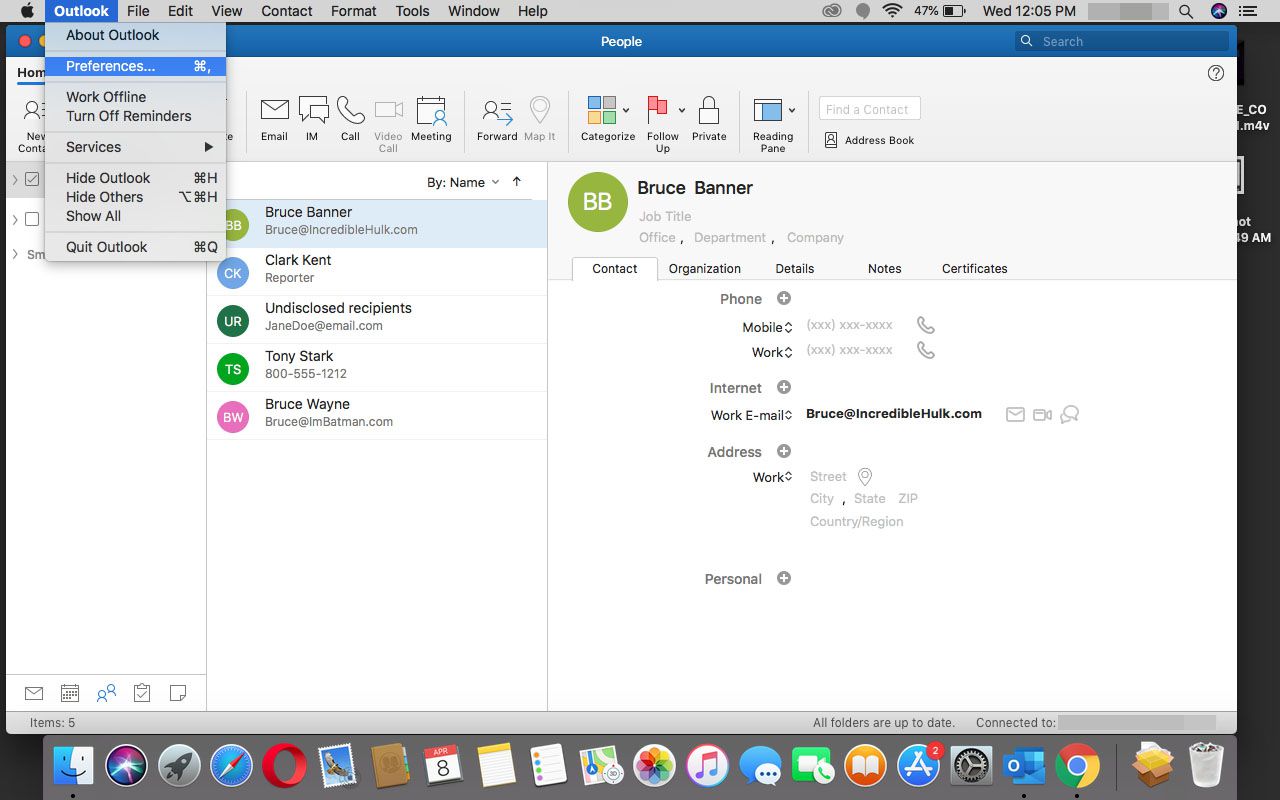Select Turn Off Reminders menu item
Viewport: 1280px width, 800px height.
coord(135,116)
